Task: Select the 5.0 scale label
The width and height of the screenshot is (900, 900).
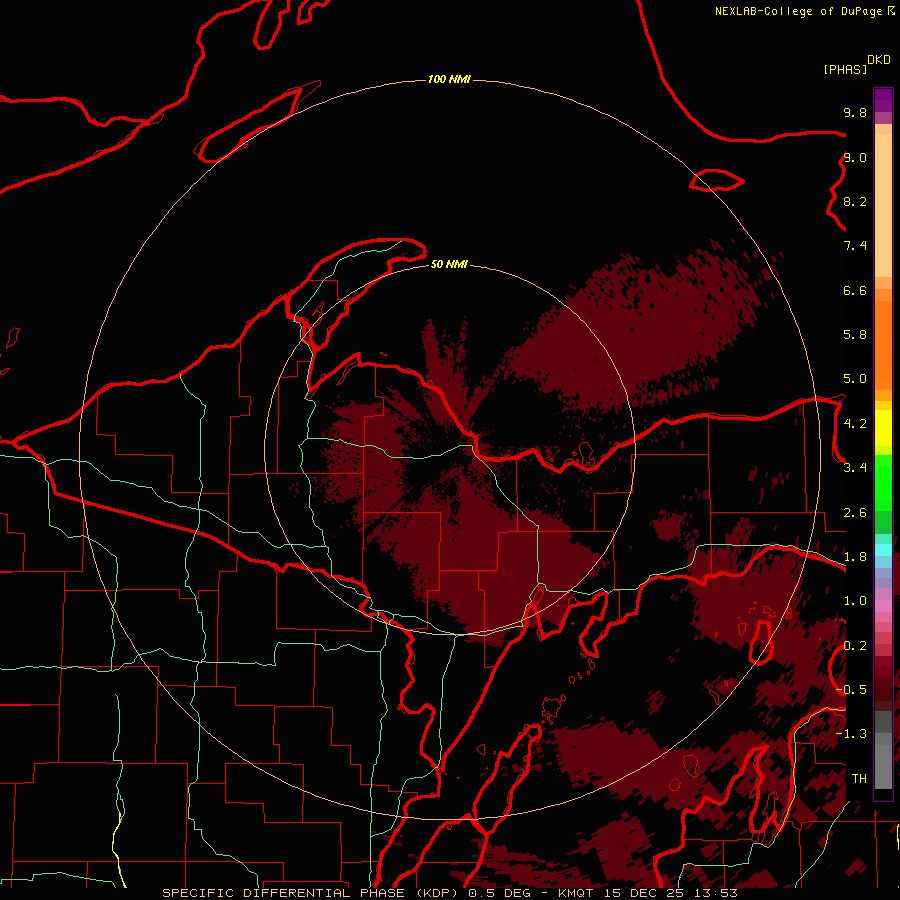Action: [855, 379]
